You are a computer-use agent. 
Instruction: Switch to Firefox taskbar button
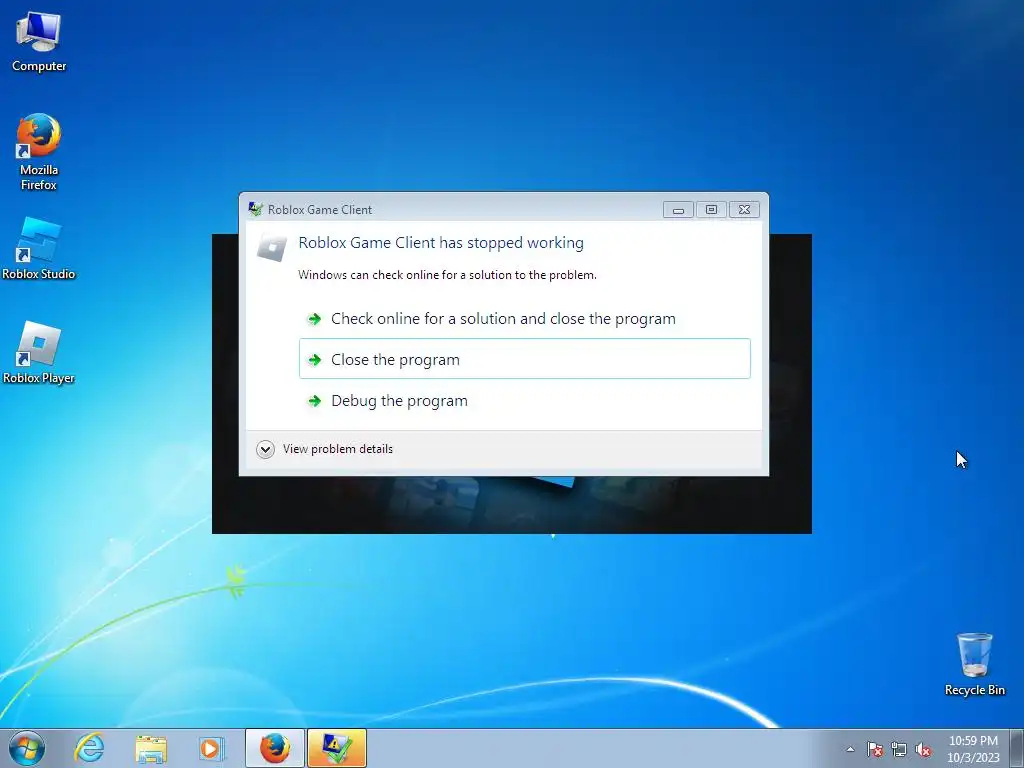[x=275, y=748]
